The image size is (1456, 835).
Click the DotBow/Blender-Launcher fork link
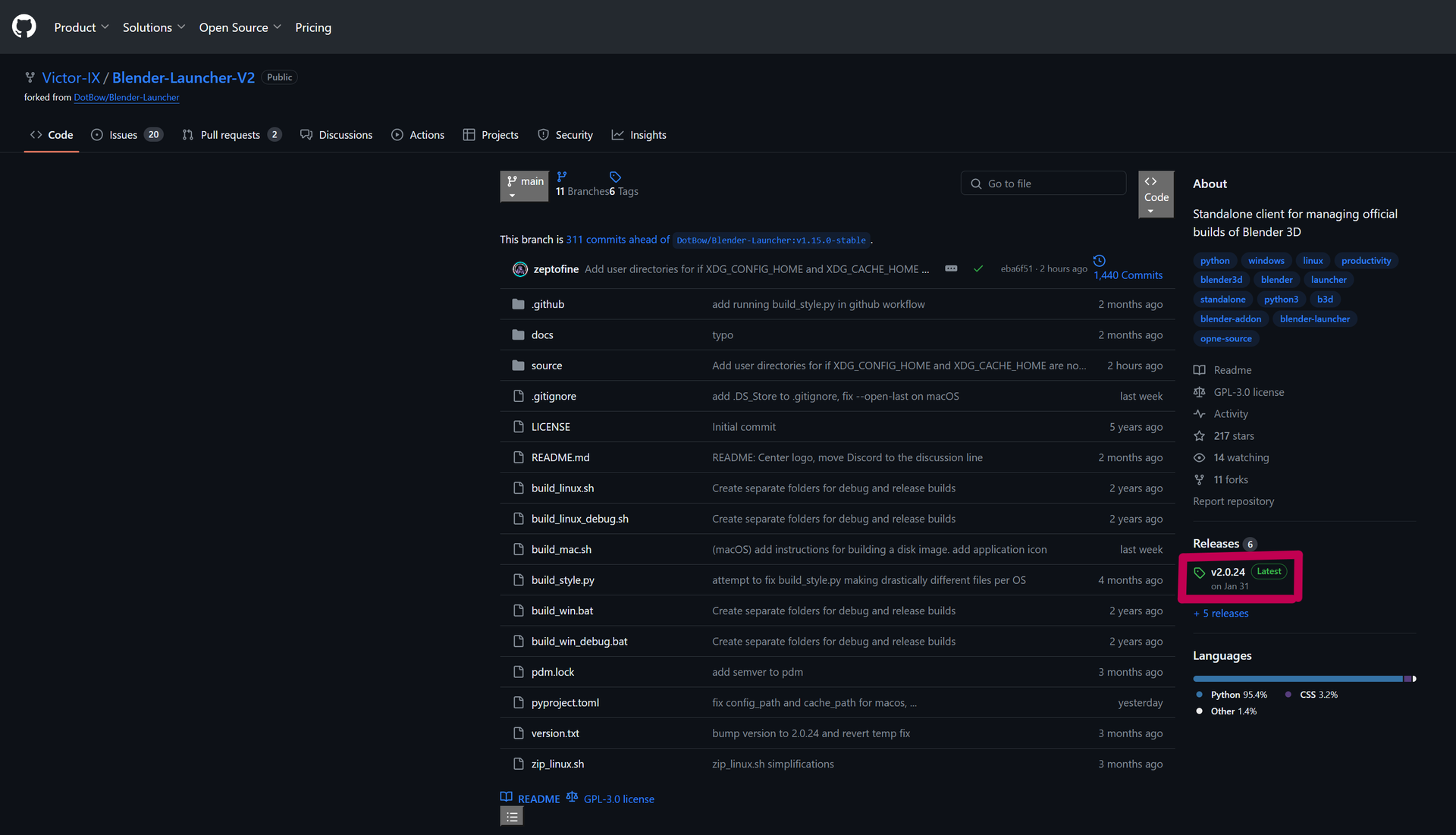click(x=127, y=98)
